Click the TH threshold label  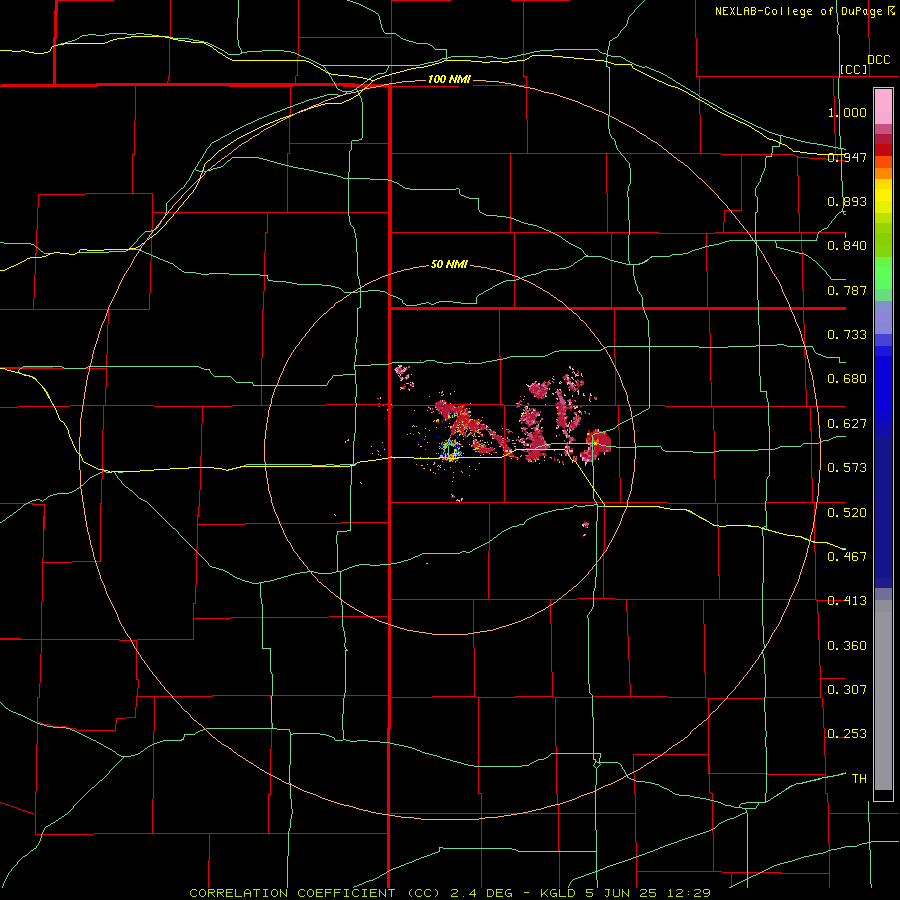click(859, 779)
